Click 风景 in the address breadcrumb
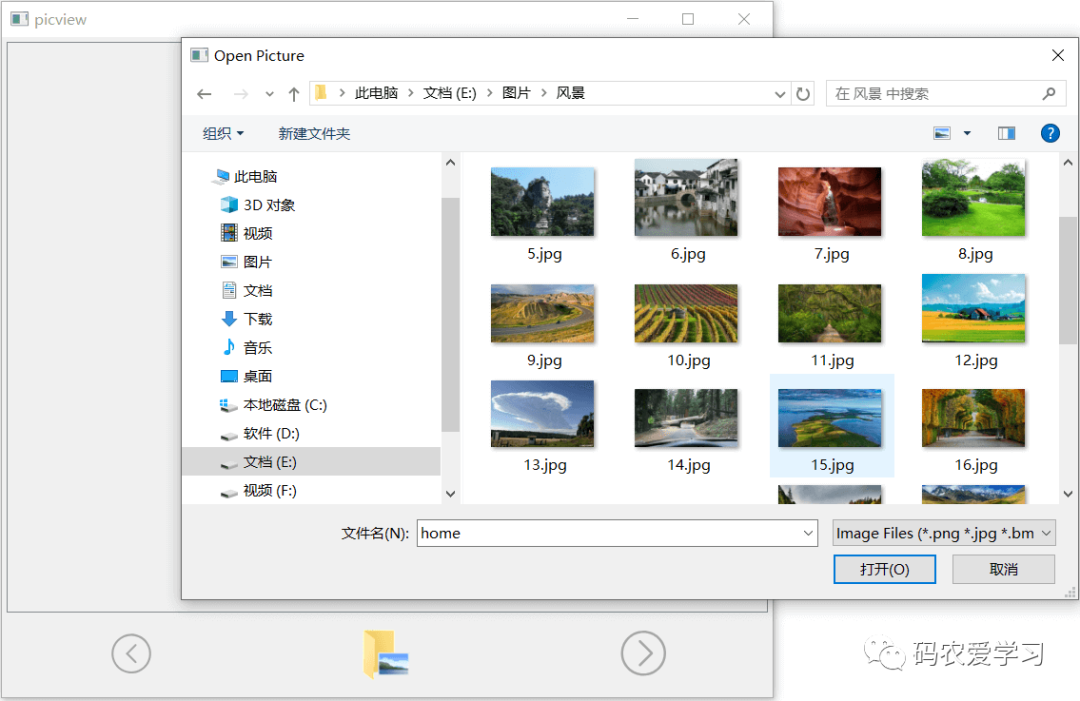 pyautogui.click(x=570, y=94)
